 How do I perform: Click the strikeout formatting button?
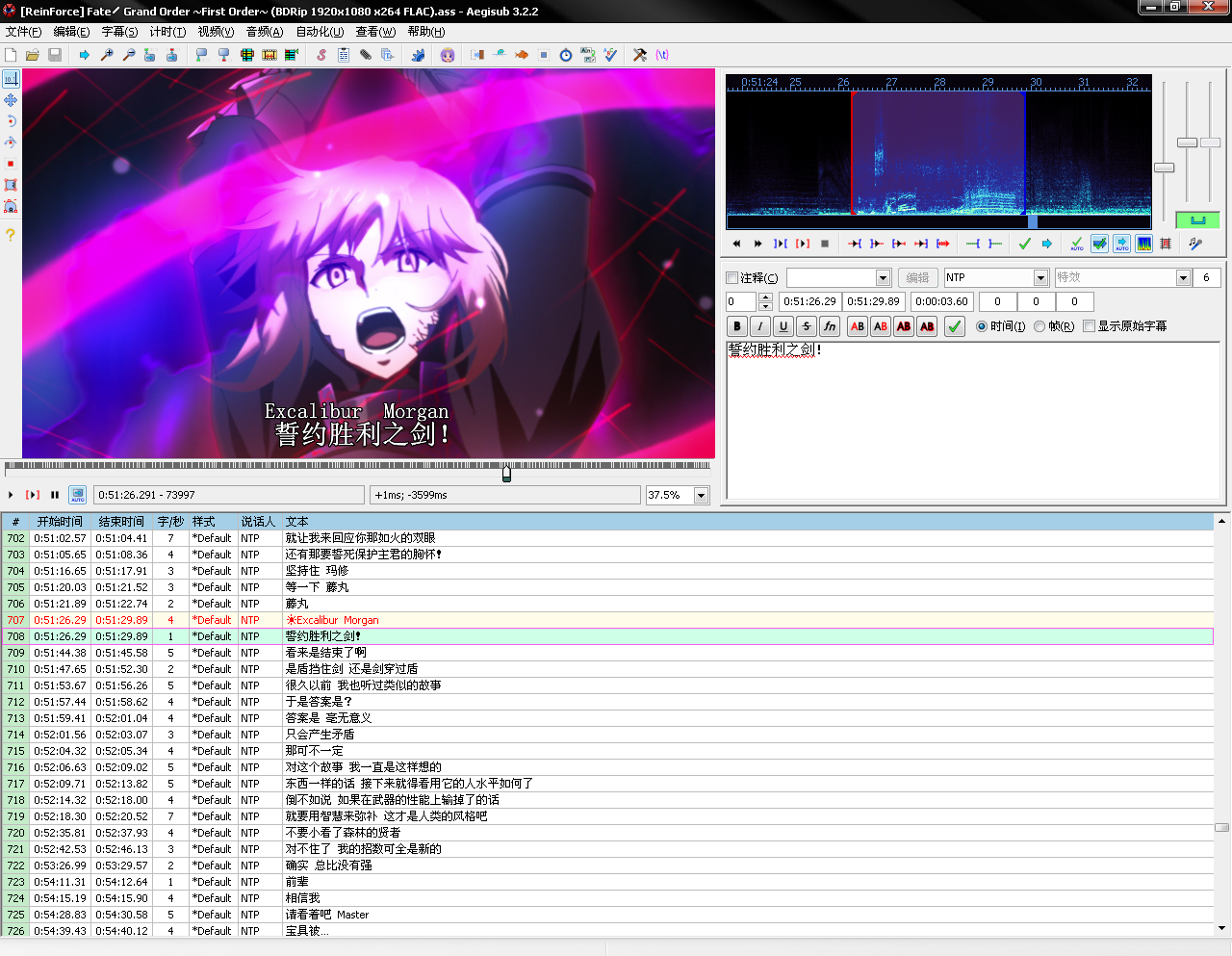pyautogui.click(x=807, y=326)
